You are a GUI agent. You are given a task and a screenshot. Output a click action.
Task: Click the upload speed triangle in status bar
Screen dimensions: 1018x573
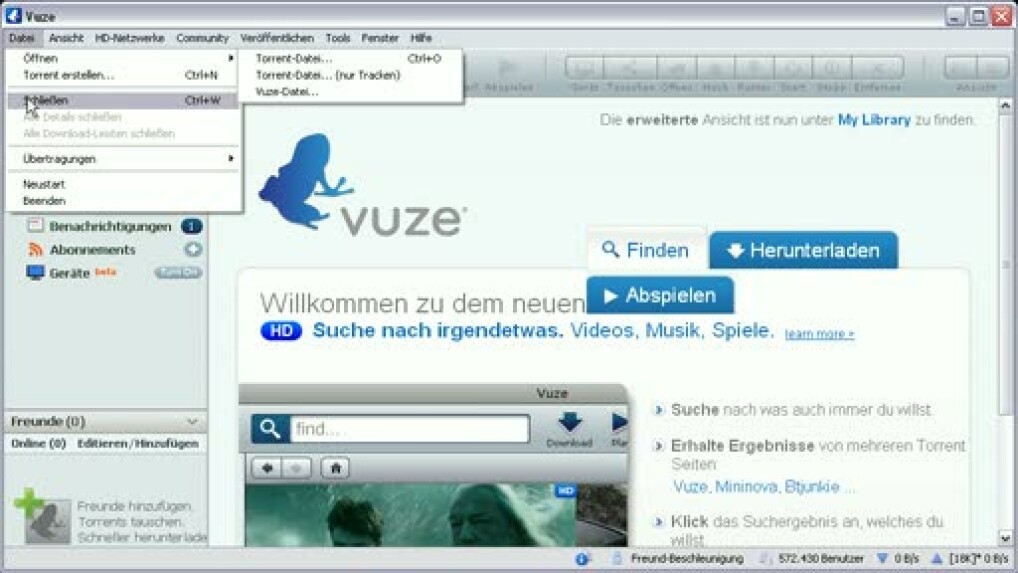[937, 559]
